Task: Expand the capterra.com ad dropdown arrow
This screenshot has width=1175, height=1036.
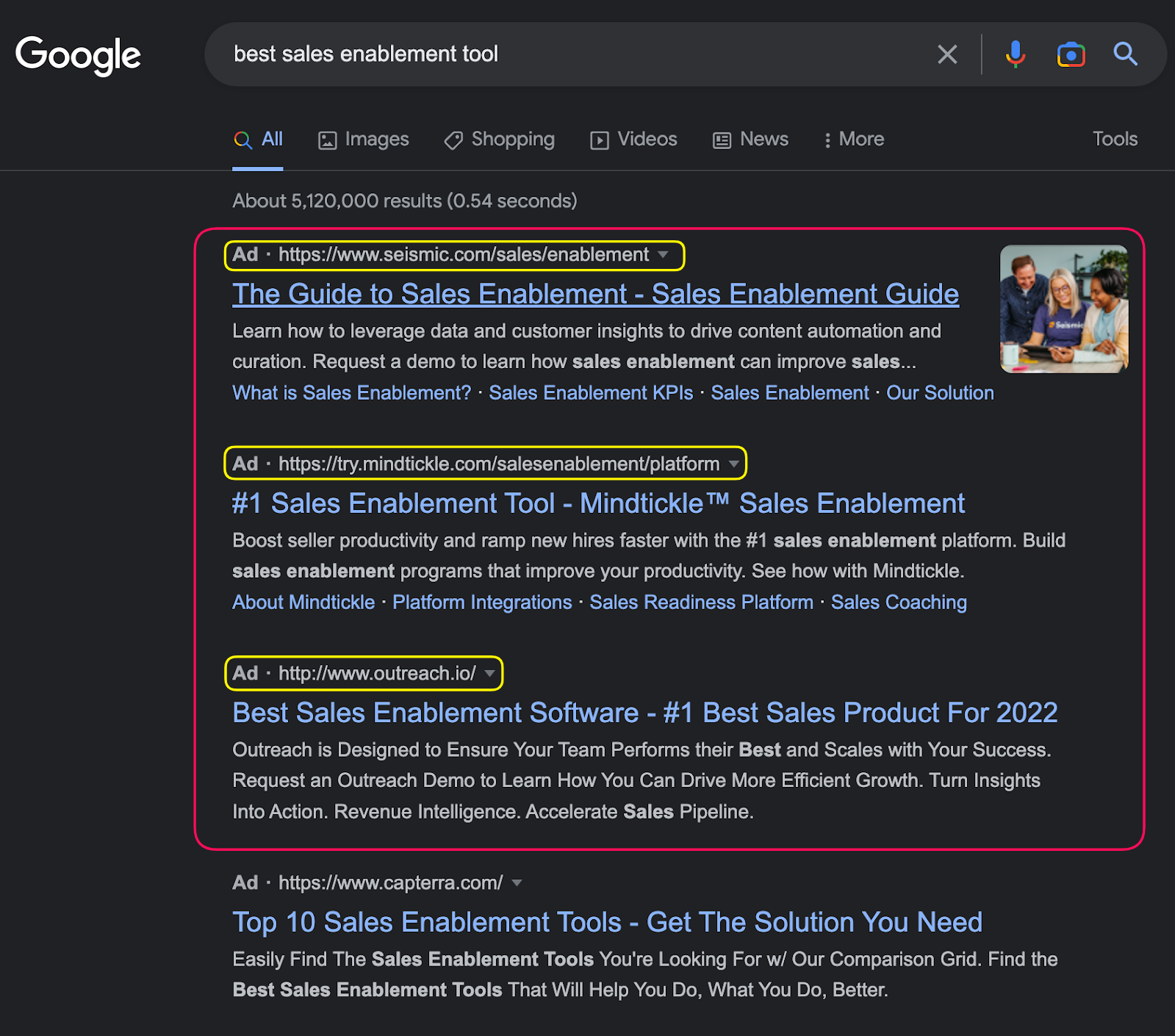Action: (x=517, y=883)
